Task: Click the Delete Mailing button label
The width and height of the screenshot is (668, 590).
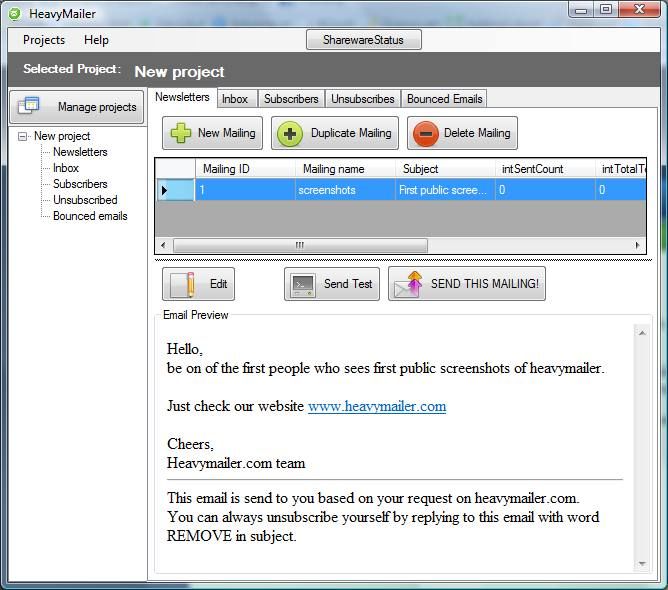Action: [x=477, y=133]
